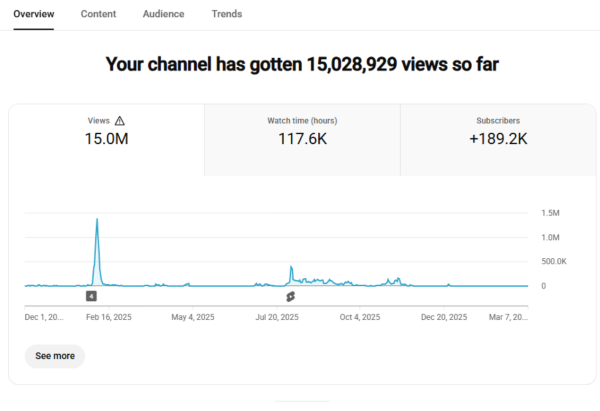Screen dimensions: 600x411
Task: Click the warning triangle icon beside Views
Action: (120, 120)
